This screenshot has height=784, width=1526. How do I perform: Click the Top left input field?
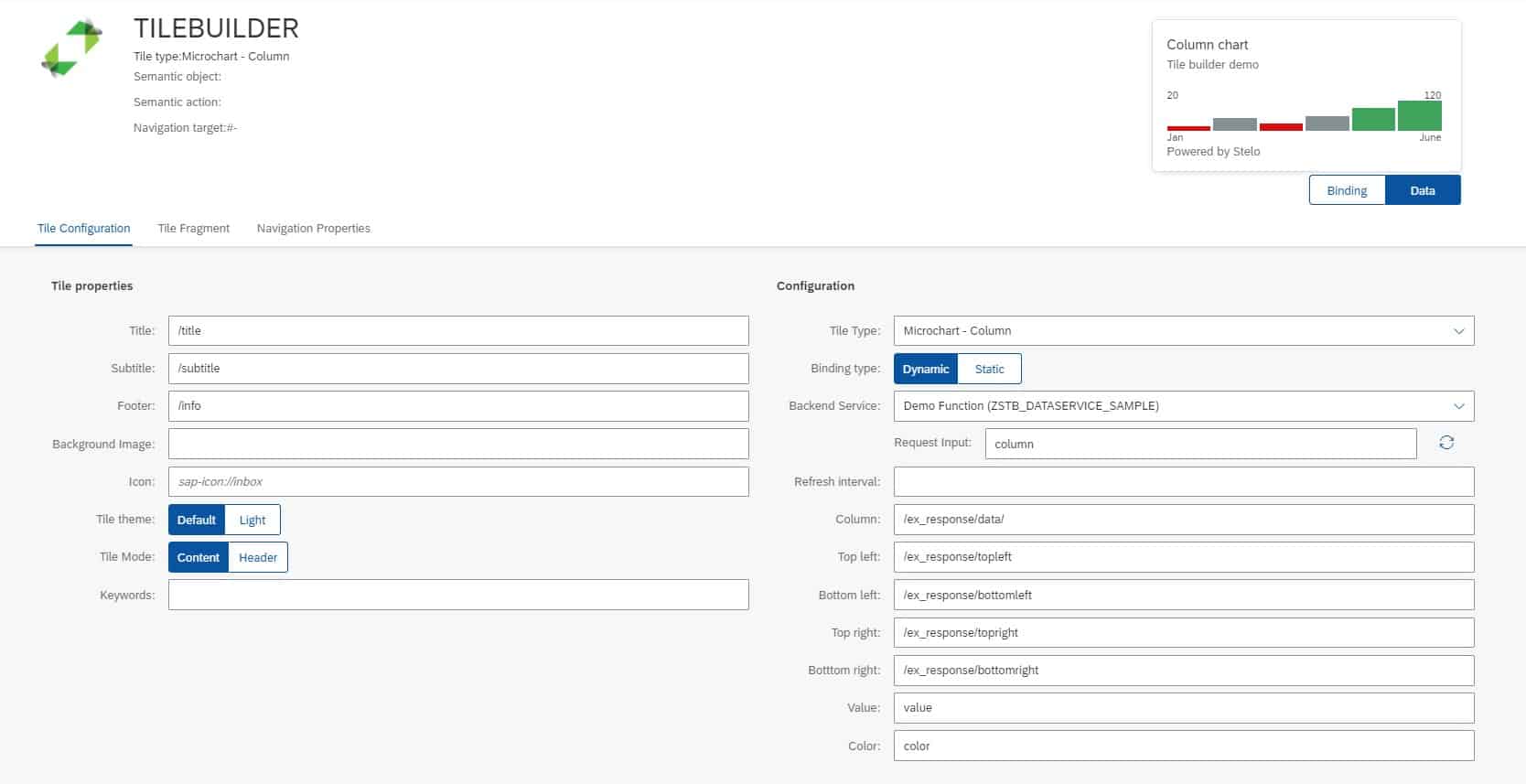1184,557
